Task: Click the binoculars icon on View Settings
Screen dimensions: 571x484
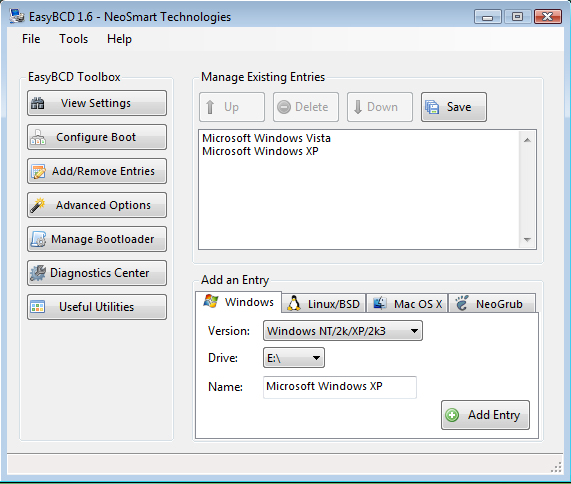Action: tap(38, 103)
